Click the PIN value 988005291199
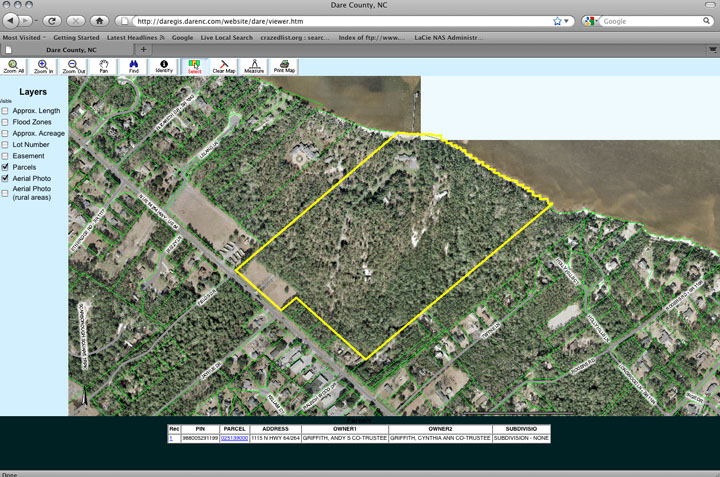Screen dimensions: 720x477 click(200, 438)
